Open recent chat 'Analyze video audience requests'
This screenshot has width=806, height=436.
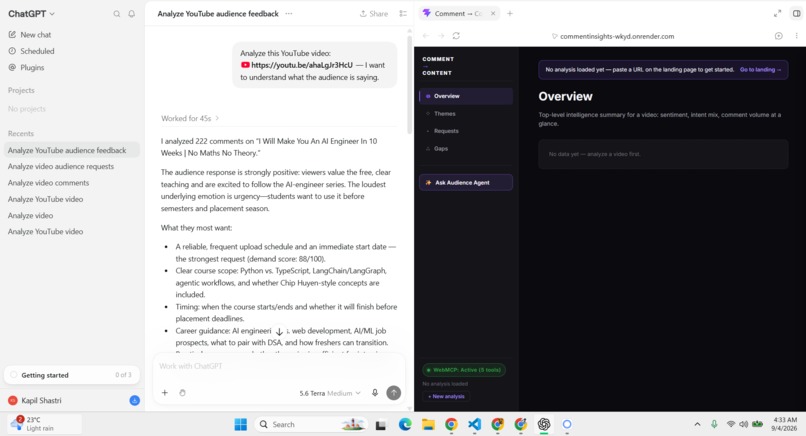pyautogui.click(x=61, y=166)
